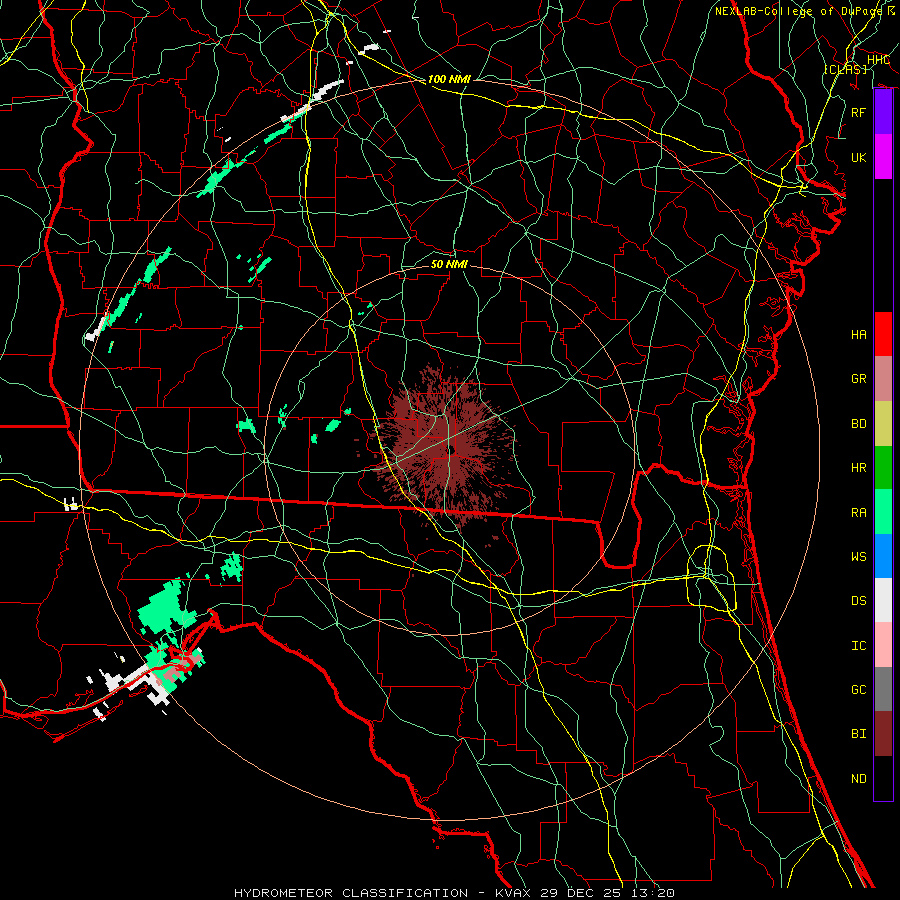Select the IC light pink legend swatch
This screenshot has width=900, height=900.
tap(883, 645)
